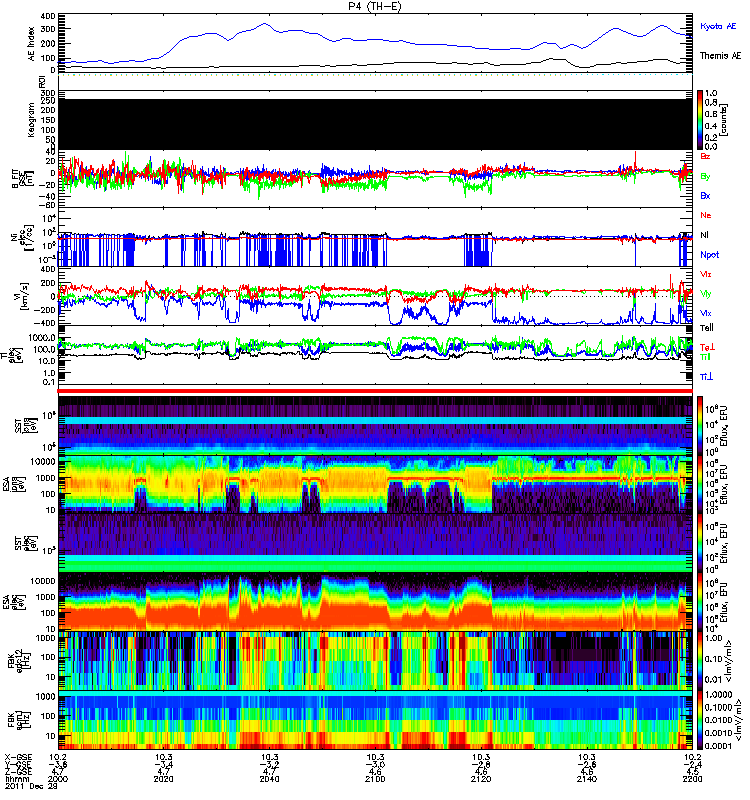The width and height of the screenshot is (750, 800).
Task: Click the FBK scm wave spectrogram at bottom
Action: point(375,720)
